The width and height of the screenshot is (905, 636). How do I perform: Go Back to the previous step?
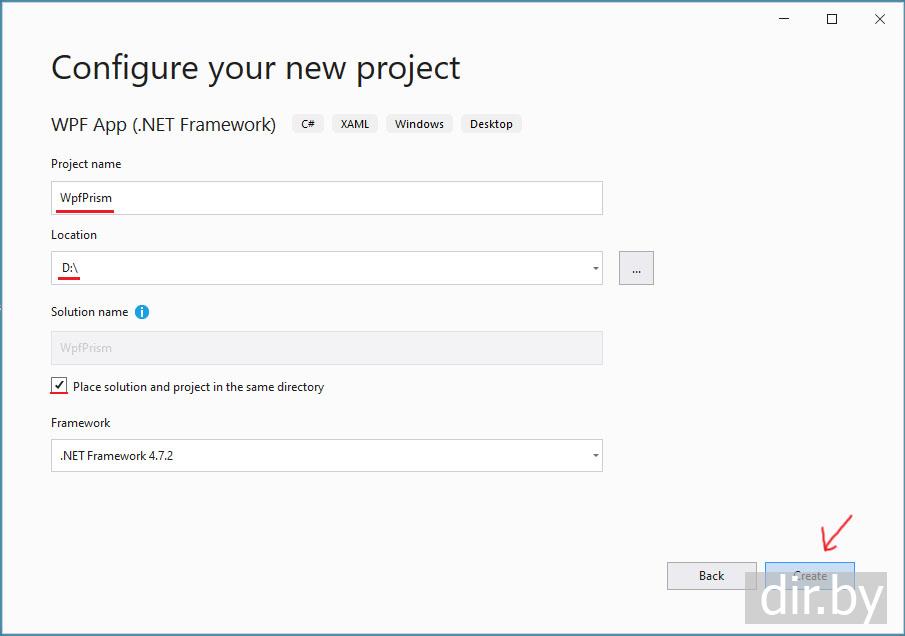pyautogui.click(x=711, y=576)
